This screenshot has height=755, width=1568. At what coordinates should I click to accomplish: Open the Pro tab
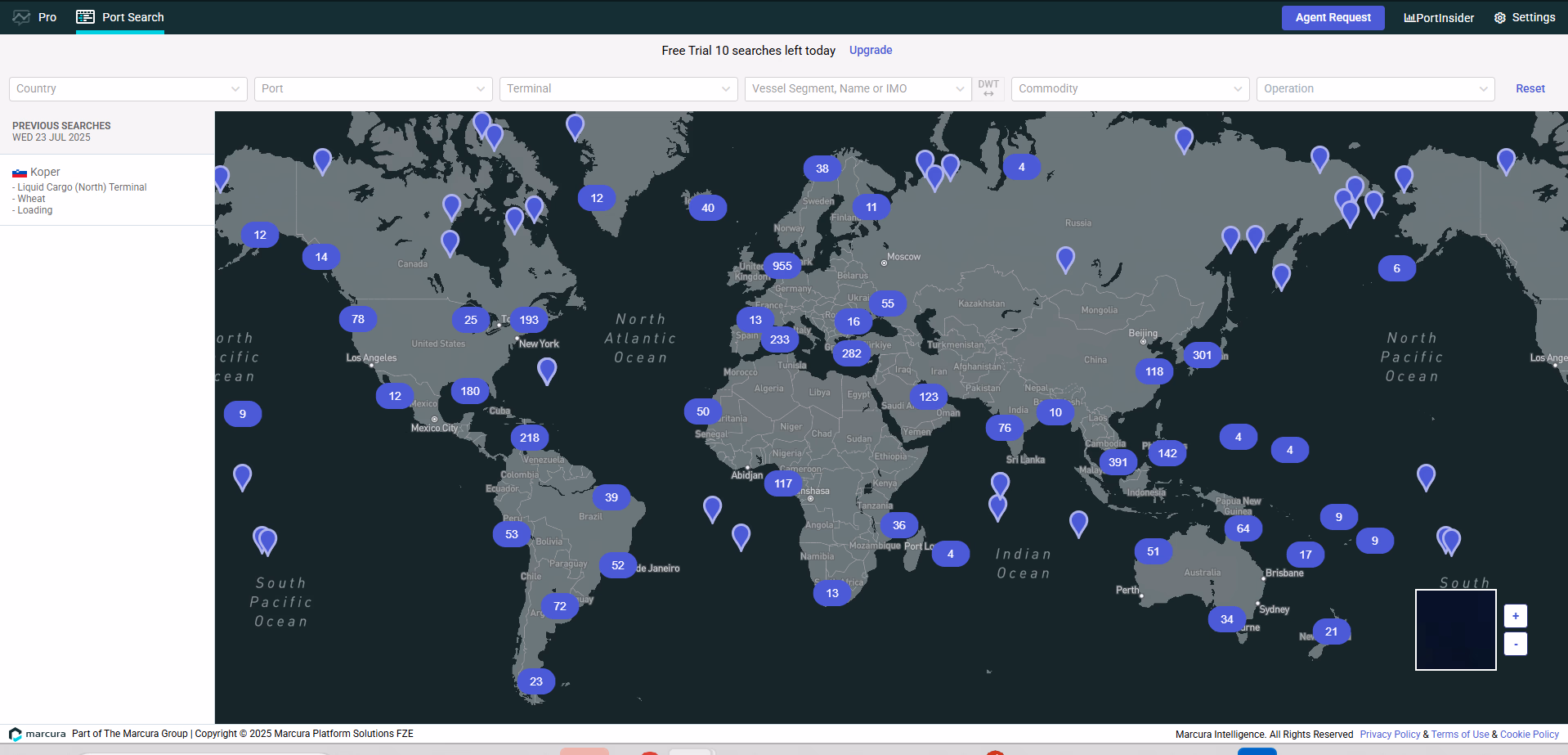(x=35, y=17)
